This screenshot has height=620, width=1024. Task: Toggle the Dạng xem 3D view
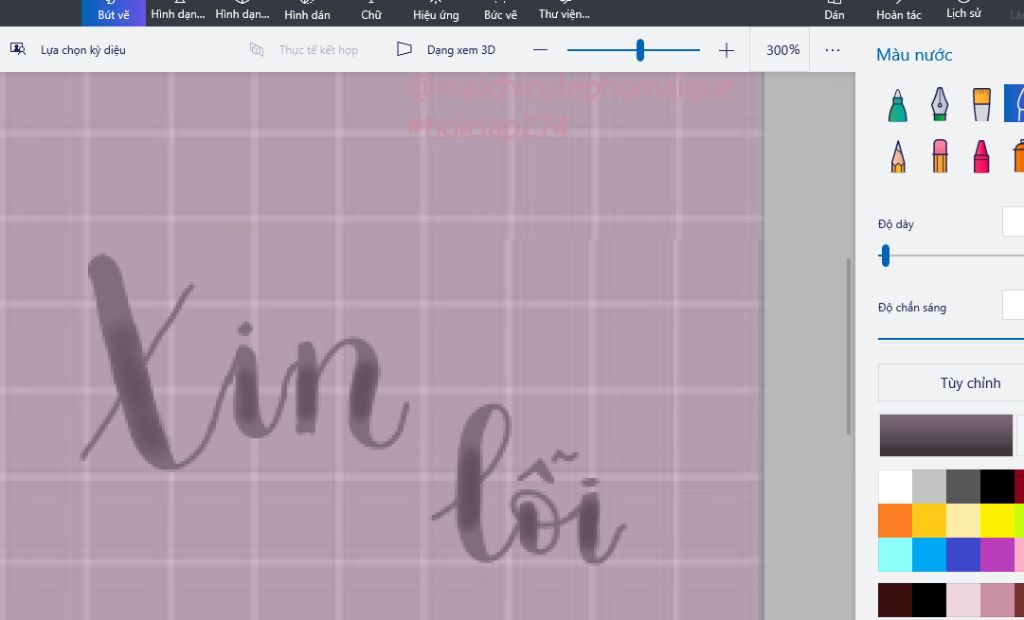pyautogui.click(x=446, y=50)
